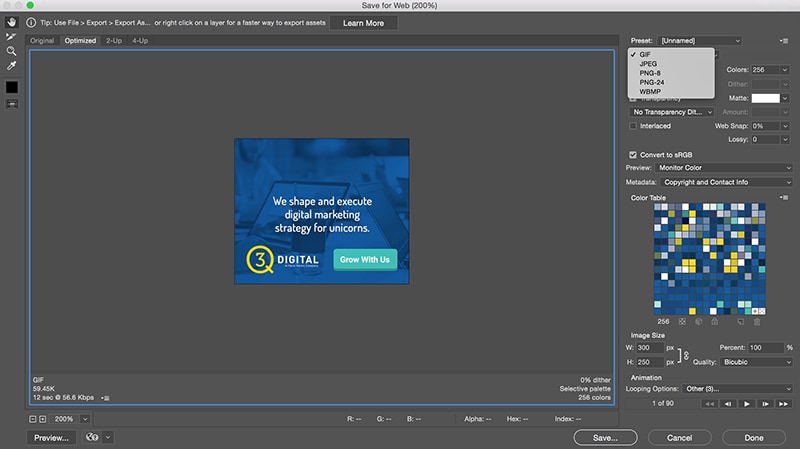Open the Metadata dropdown

coord(726,182)
